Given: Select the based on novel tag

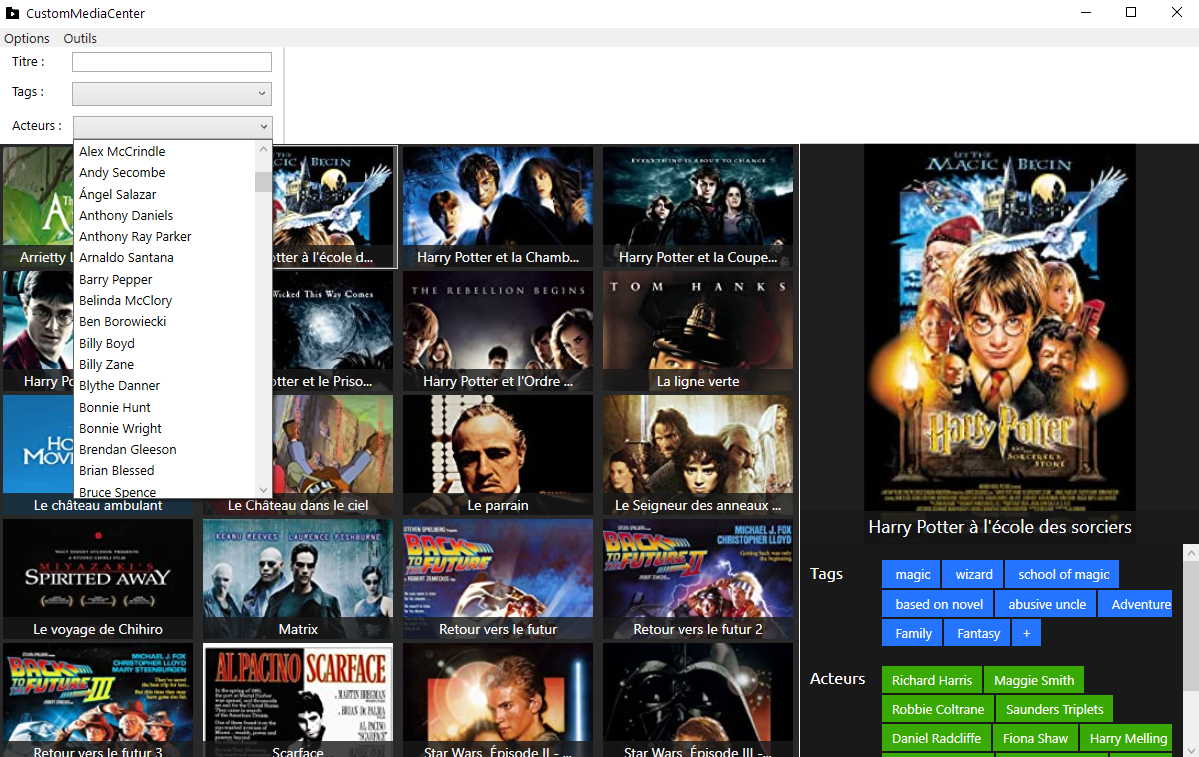Looking at the screenshot, I should (939, 604).
